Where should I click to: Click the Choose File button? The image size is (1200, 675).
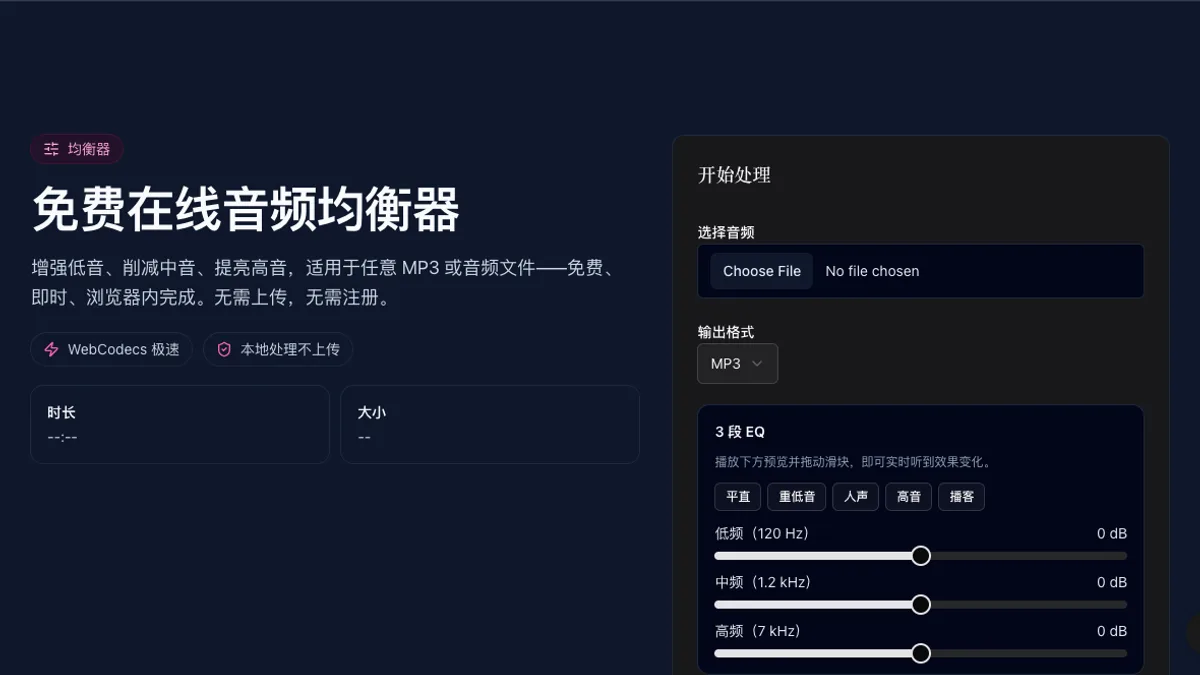(x=762, y=271)
